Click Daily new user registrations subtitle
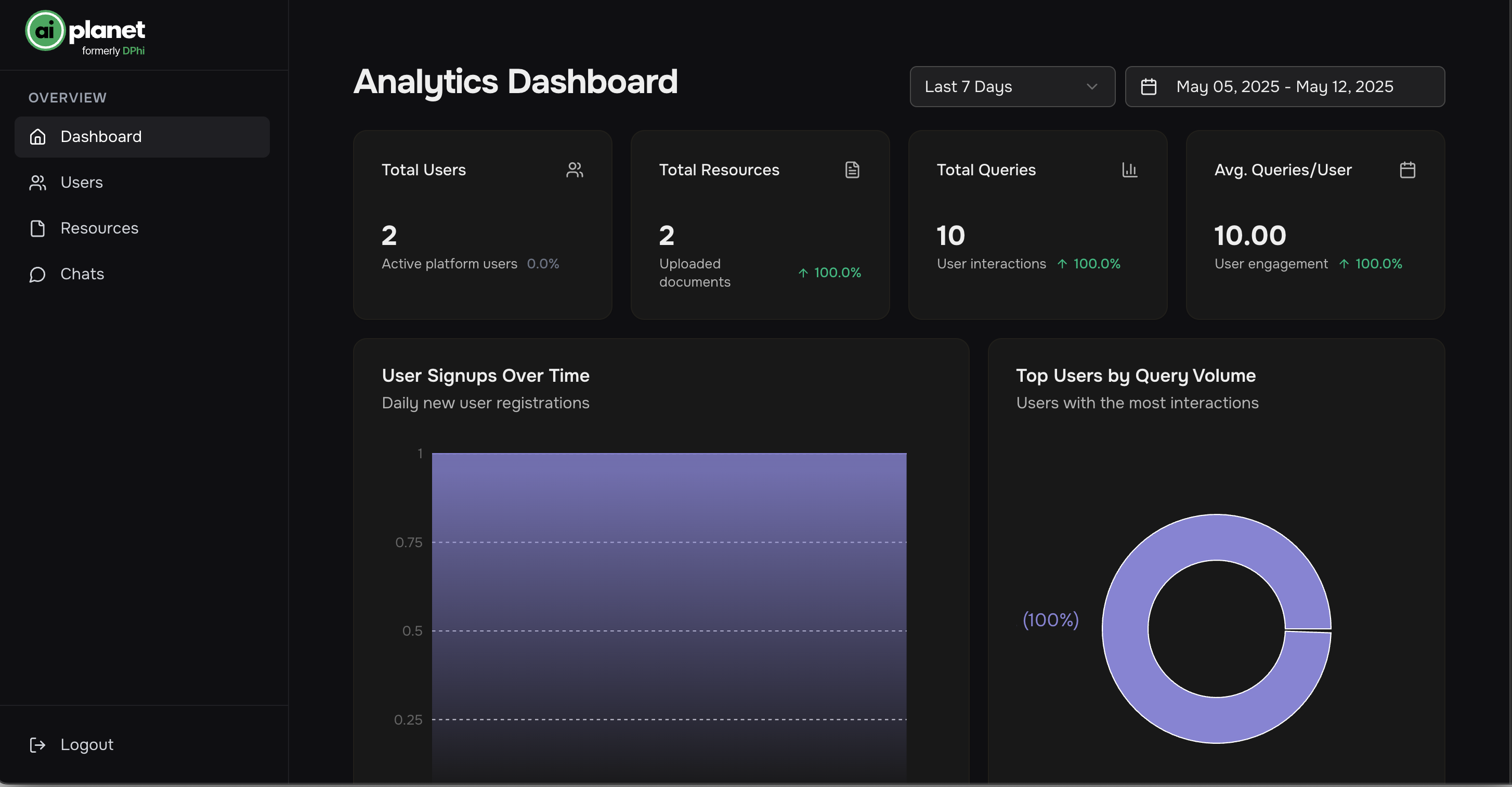Viewport: 1512px width, 787px height. coord(486,403)
